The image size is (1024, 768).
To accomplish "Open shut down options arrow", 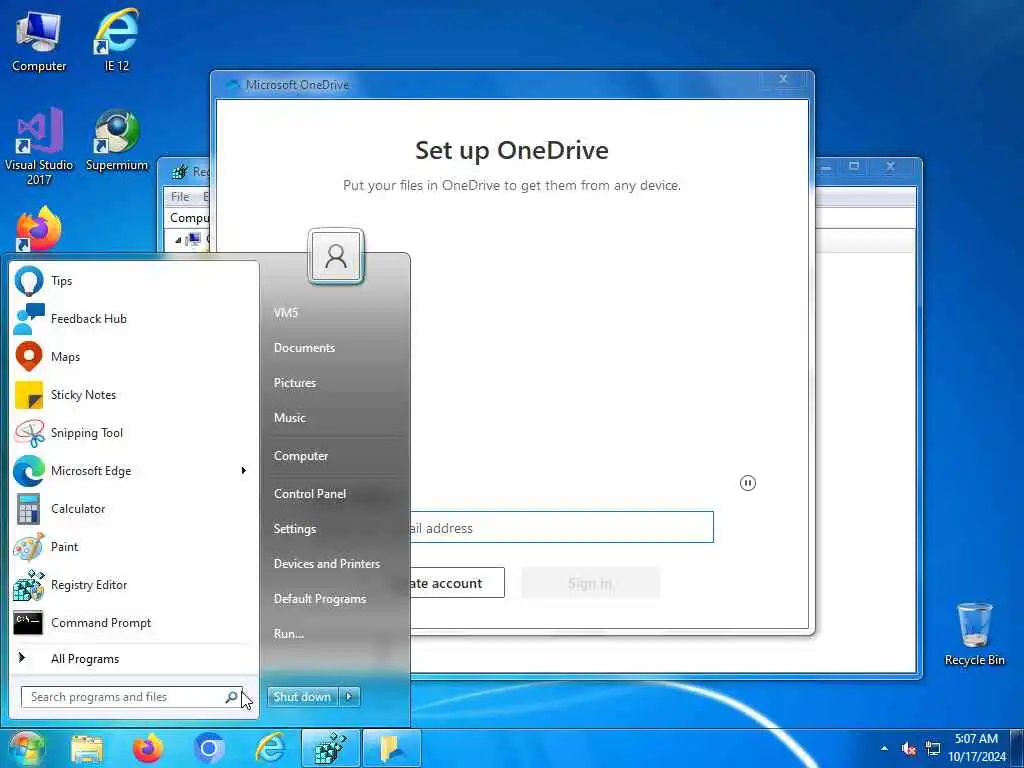I will pyautogui.click(x=349, y=697).
